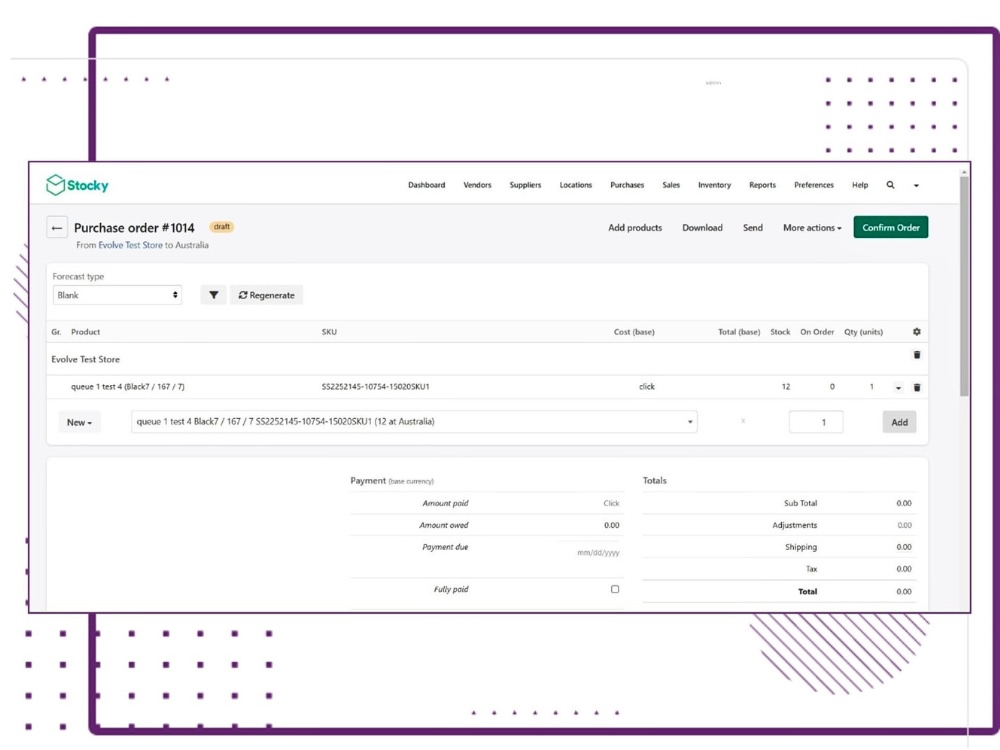Go back with the left arrow button
Screen dimensions: 1000x750
tap(57, 228)
